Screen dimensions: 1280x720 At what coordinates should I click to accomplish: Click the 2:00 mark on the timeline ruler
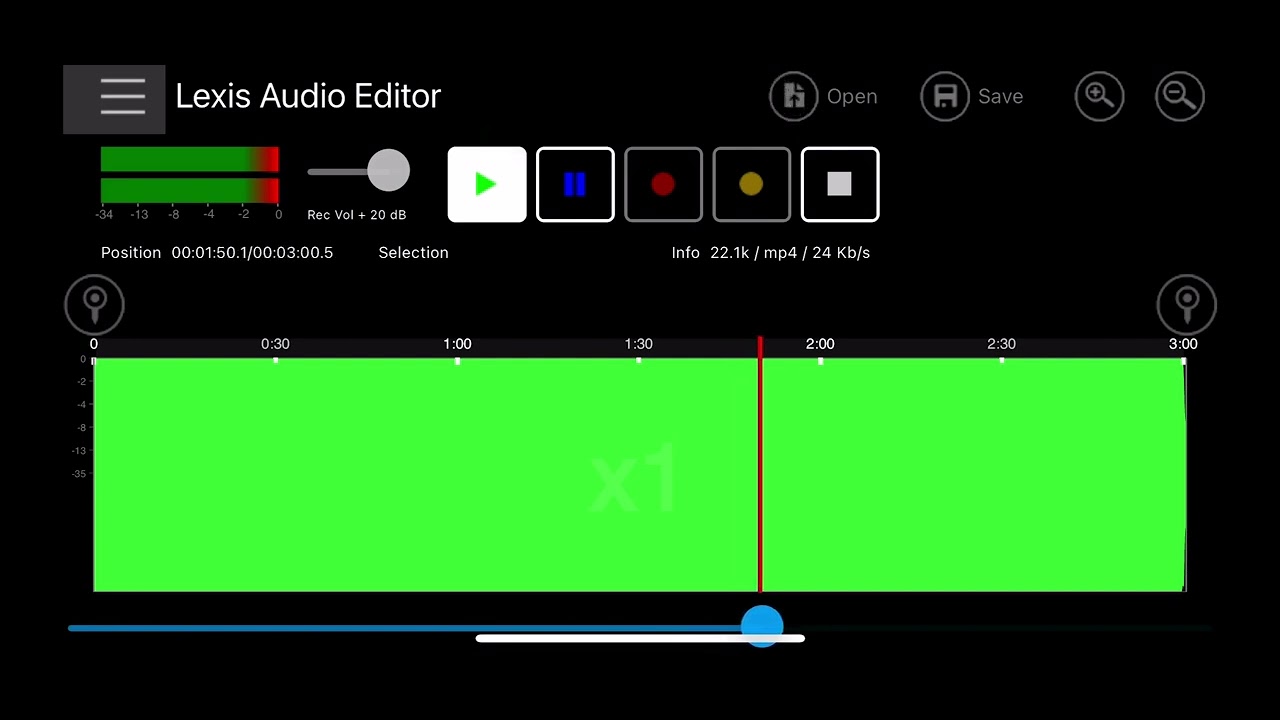point(820,344)
